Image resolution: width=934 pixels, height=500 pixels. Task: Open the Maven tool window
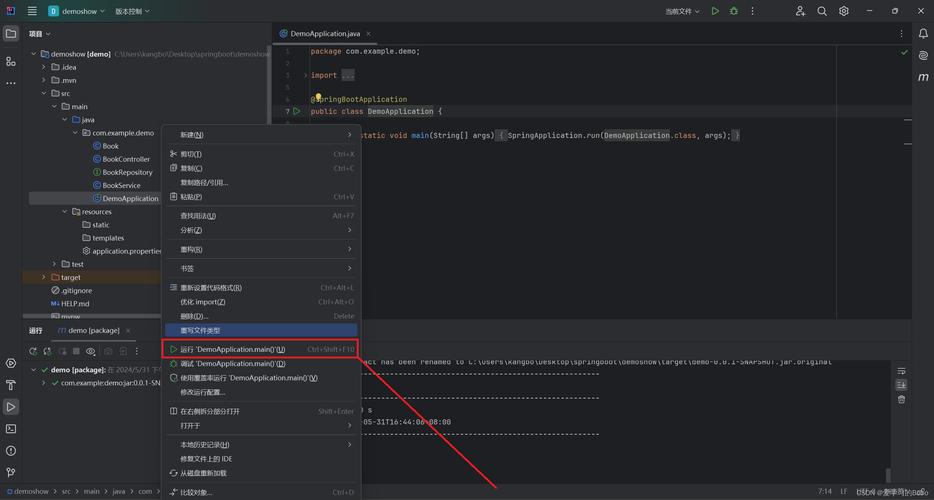coord(923,77)
